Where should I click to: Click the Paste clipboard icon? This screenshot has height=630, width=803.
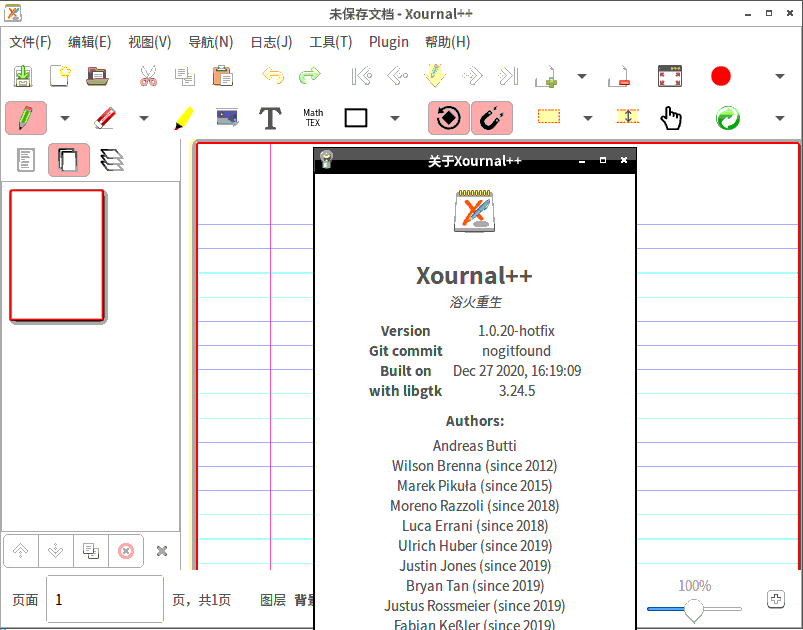pyautogui.click(x=223, y=76)
